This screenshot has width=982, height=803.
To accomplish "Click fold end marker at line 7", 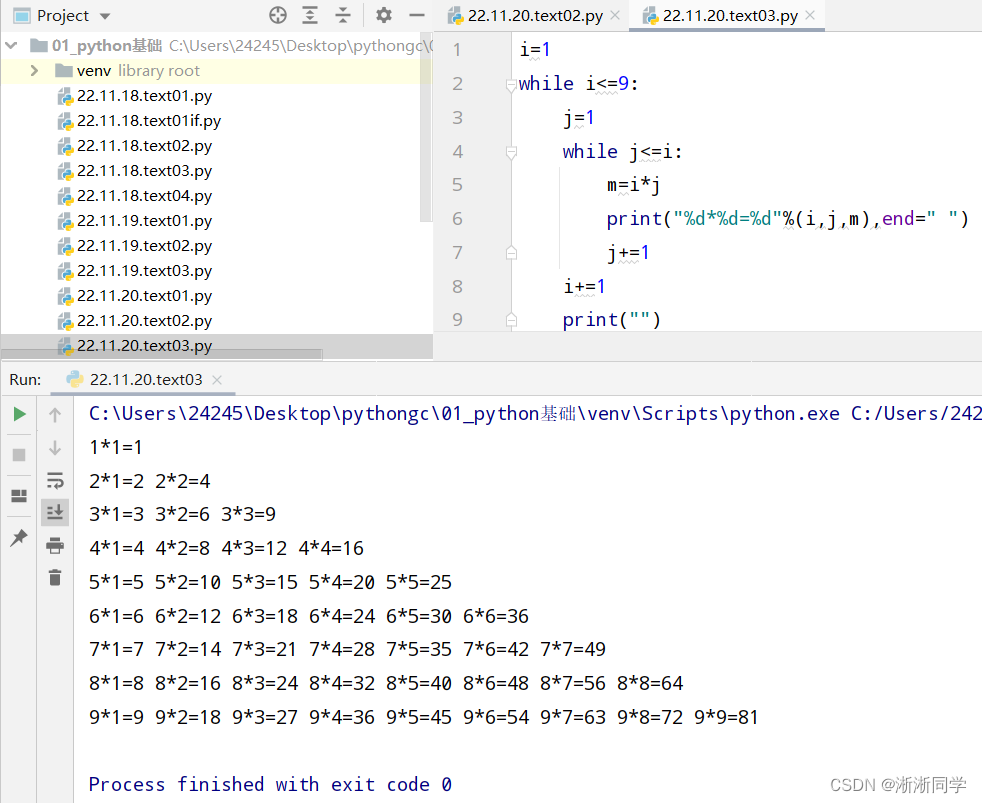I will coord(511,252).
